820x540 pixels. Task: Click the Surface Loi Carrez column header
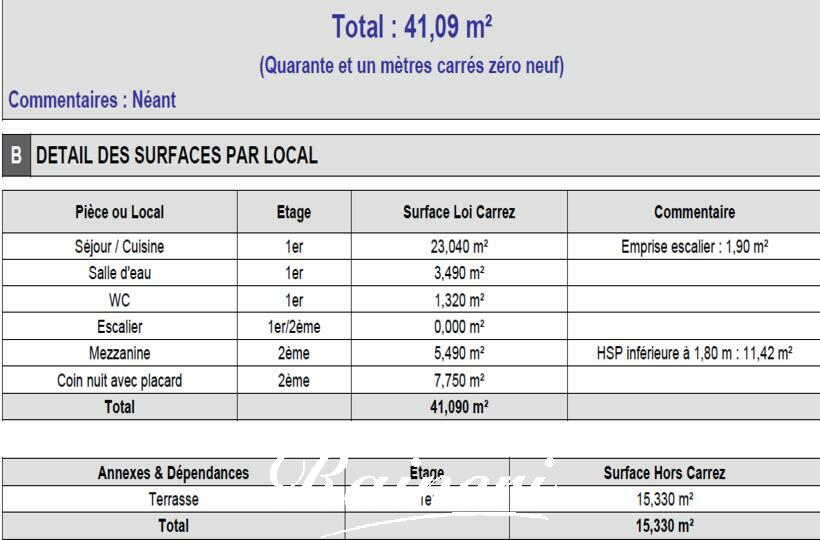(x=459, y=212)
